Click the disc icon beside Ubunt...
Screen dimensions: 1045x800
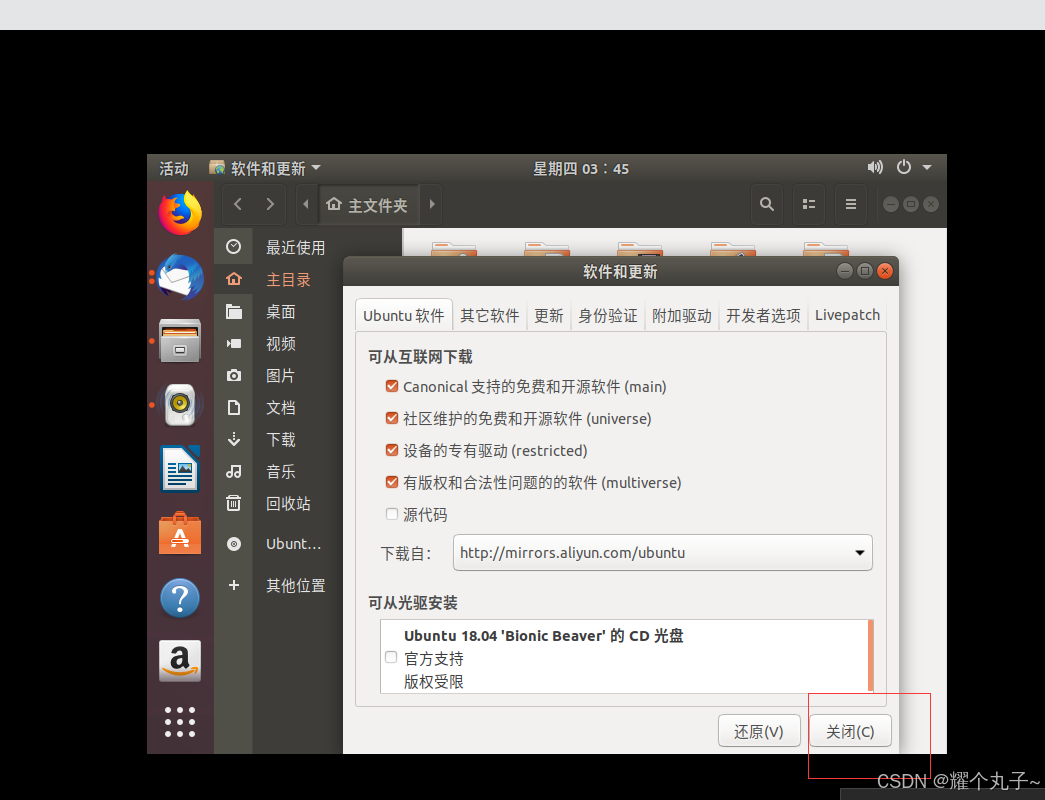pyautogui.click(x=233, y=544)
